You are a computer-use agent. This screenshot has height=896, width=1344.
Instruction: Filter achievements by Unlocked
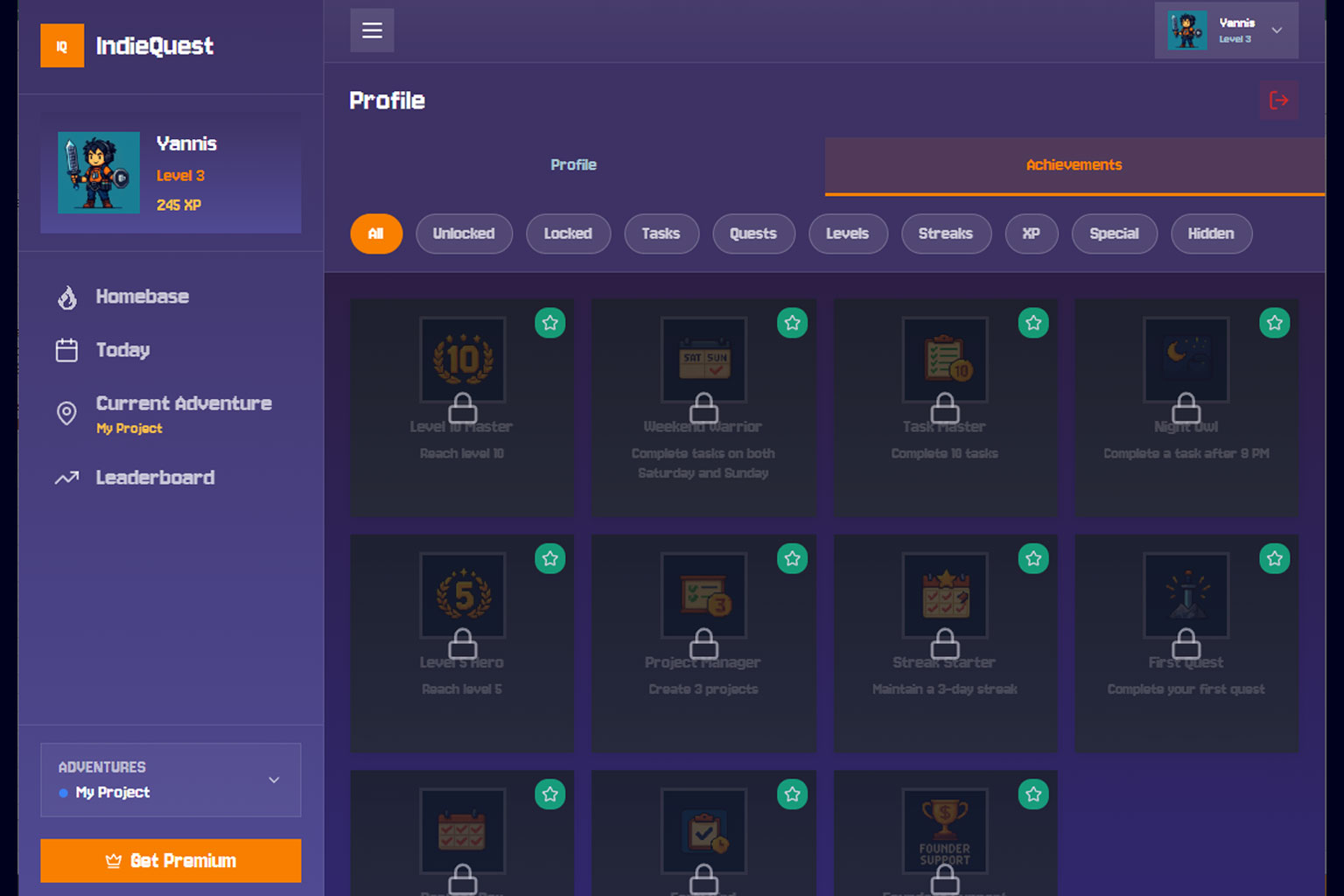point(464,234)
